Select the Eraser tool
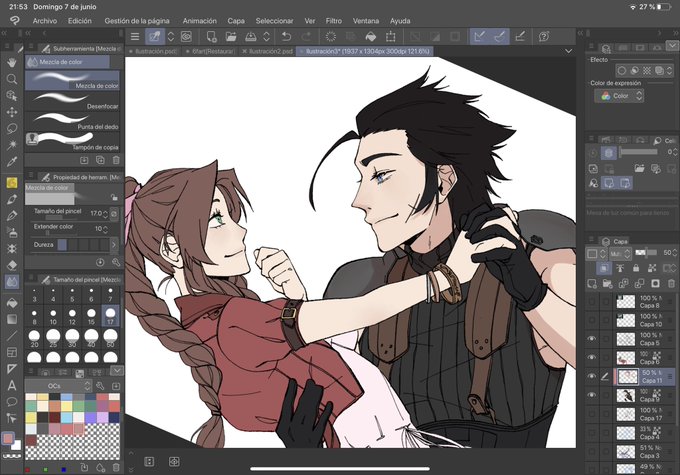 click(x=12, y=265)
